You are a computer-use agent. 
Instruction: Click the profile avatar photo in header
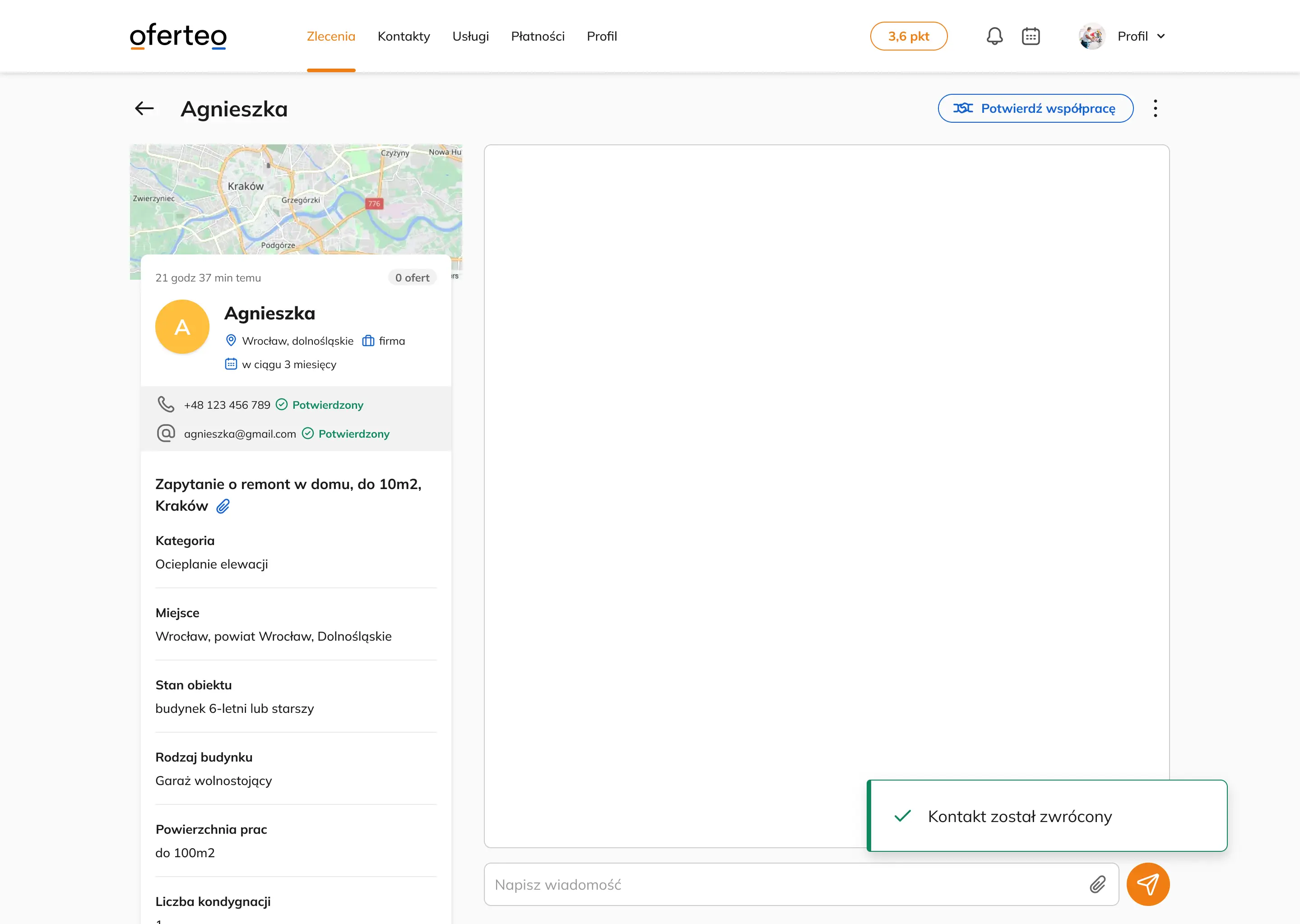point(1091,37)
